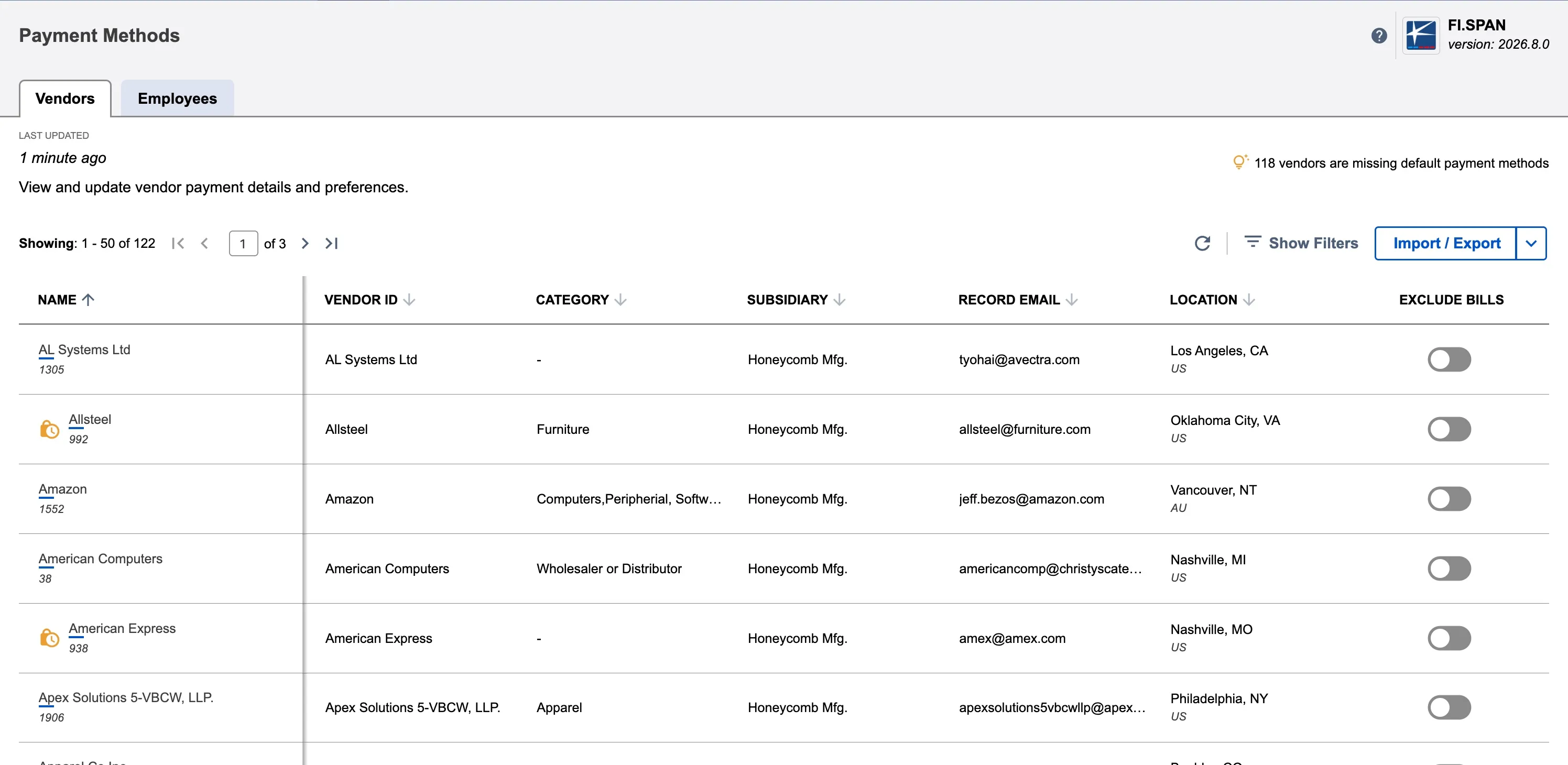Viewport: 1568px width, 765px height.
Task: Sort by Subsidiary column arrow
Action: (840, 299)
